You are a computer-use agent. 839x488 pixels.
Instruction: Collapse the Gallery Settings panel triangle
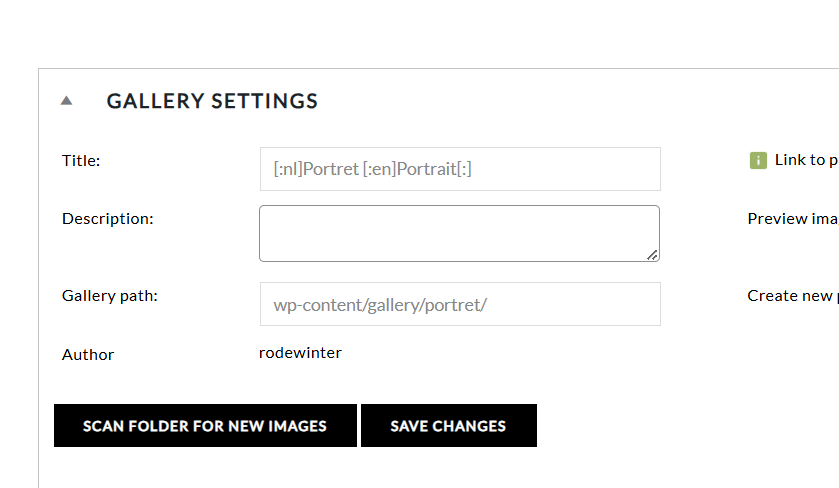[x=66, y=101]
